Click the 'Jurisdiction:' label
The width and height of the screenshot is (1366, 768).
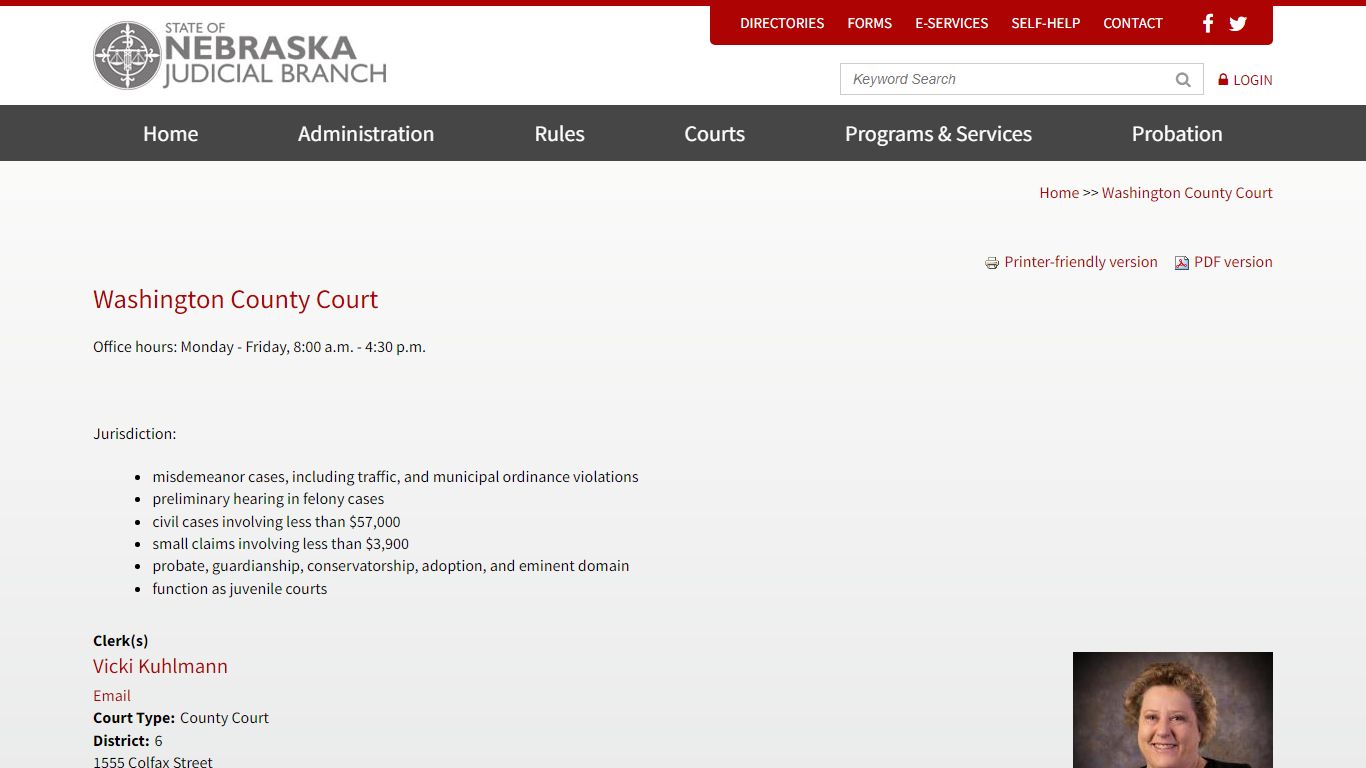[134, 434]
